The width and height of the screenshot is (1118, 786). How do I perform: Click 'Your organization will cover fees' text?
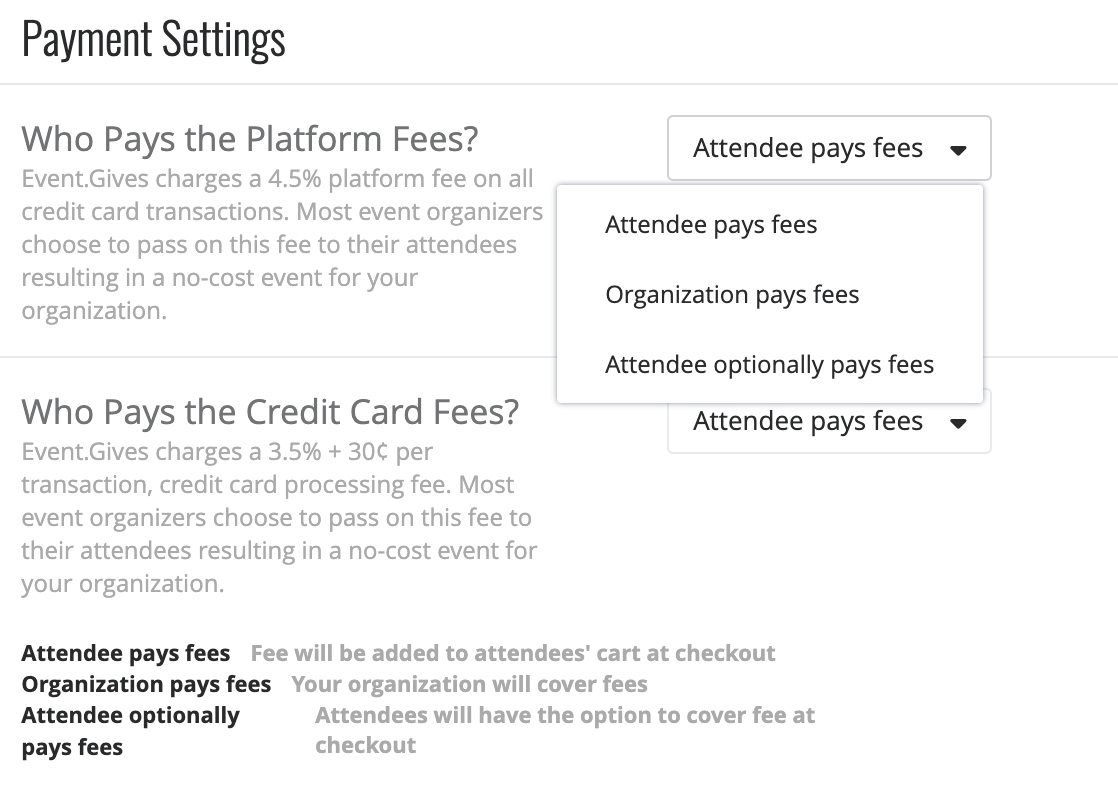[x=469, y=685]
